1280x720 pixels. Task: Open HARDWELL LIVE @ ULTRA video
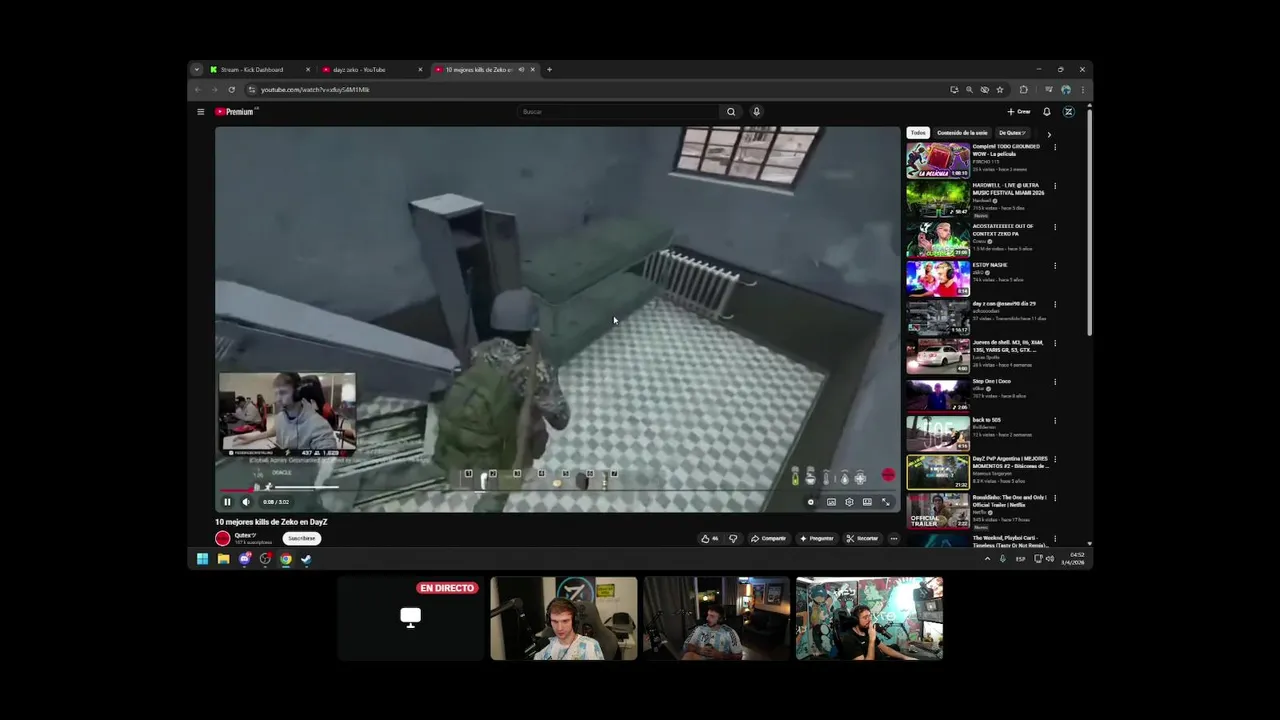938,199
